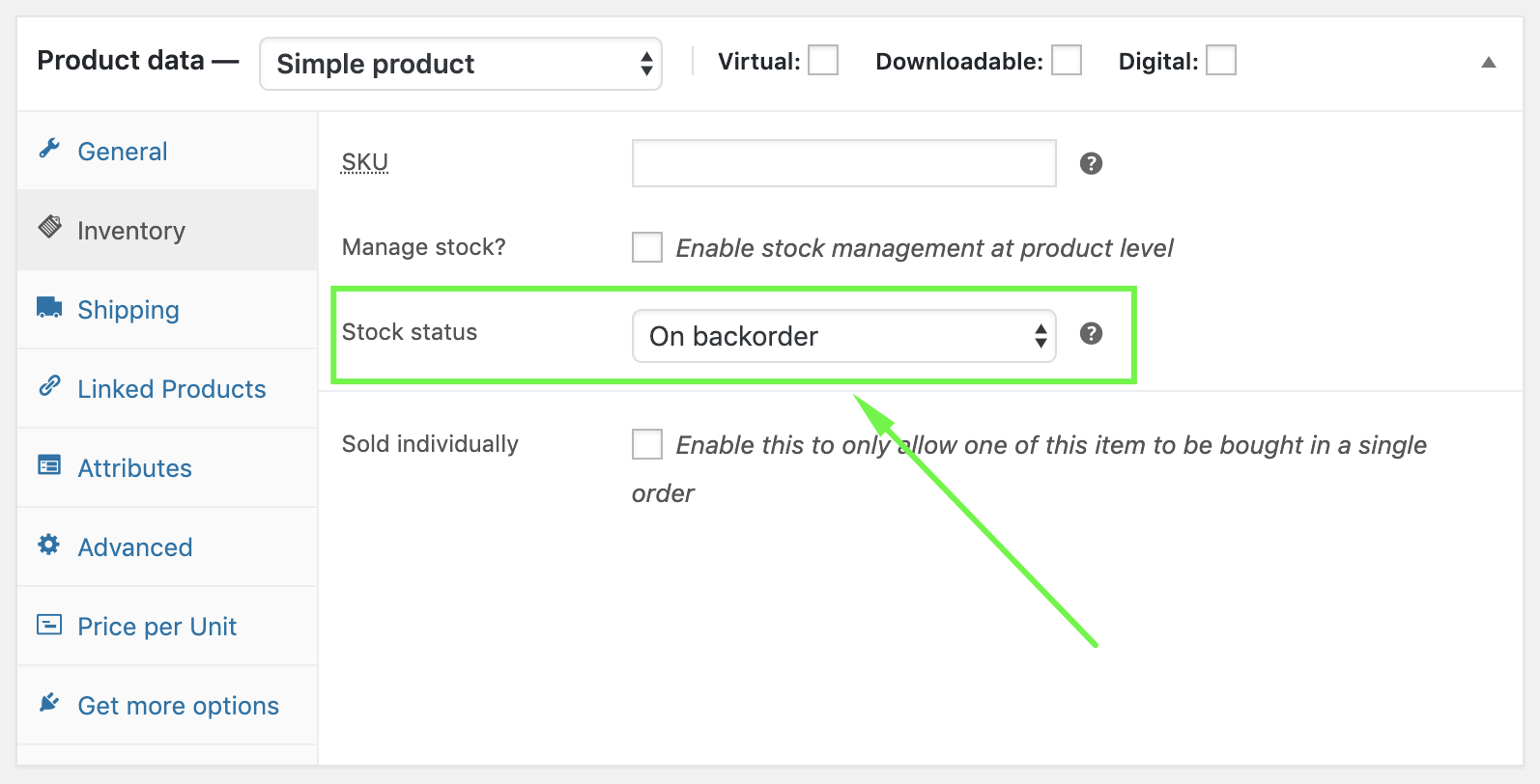The height and width of the screenshot is (784, 1540).
Task: Collapse the Product data panel arrow
Action: (1489, 63)
